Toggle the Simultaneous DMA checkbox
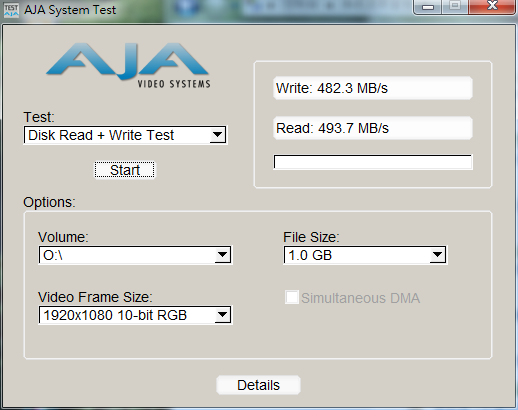Screen dimensions: 518x410 (x=292, y=297)
